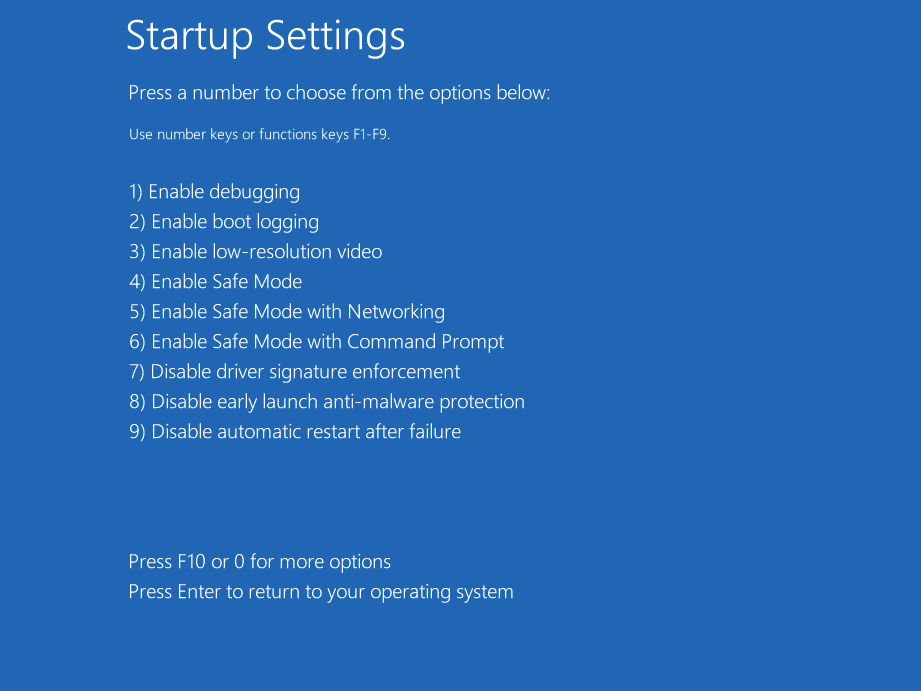Click the word 'Enter' in the last line
The height and width of the screenshot is (691, 921).
coord(198,592)
